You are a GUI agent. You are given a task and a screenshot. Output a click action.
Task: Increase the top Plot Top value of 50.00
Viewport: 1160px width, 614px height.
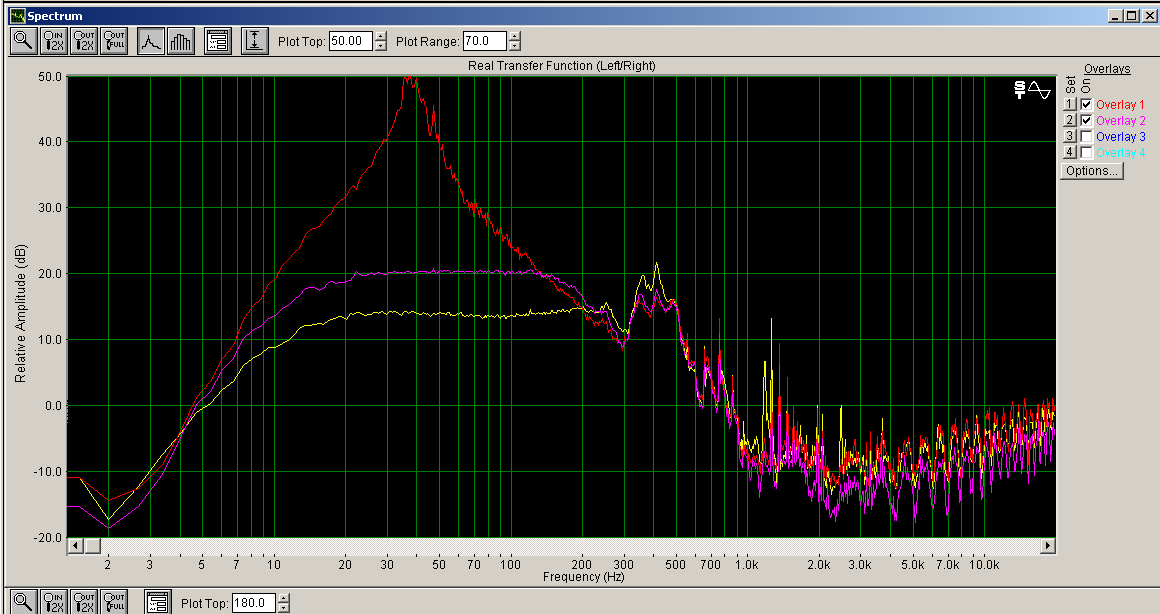pos(380,36)
